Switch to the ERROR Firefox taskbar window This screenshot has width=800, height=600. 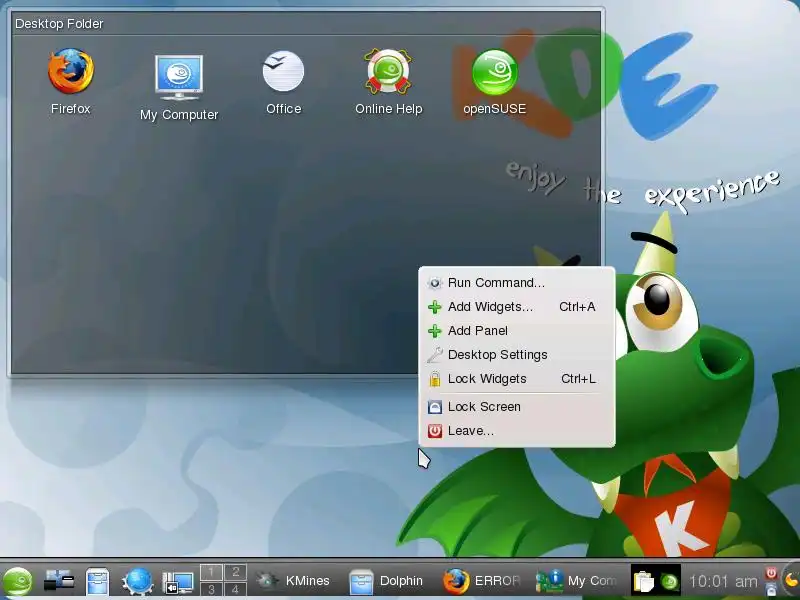click(481, 581)
